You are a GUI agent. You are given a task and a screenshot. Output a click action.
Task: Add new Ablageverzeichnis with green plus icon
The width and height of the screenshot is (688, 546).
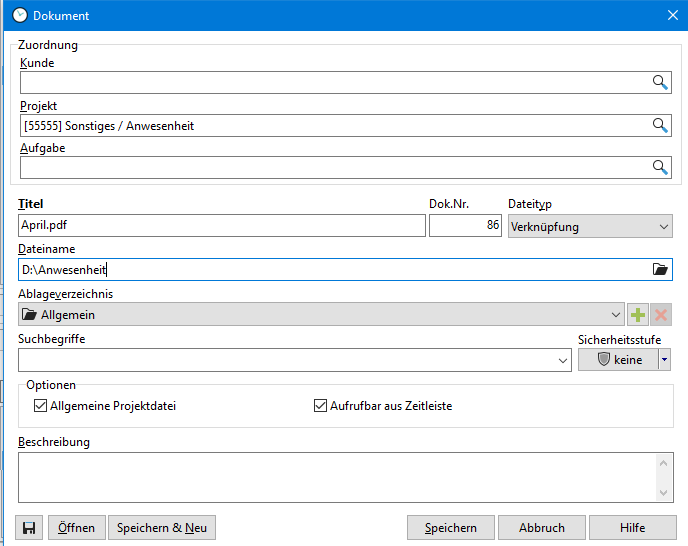[637, 315]
